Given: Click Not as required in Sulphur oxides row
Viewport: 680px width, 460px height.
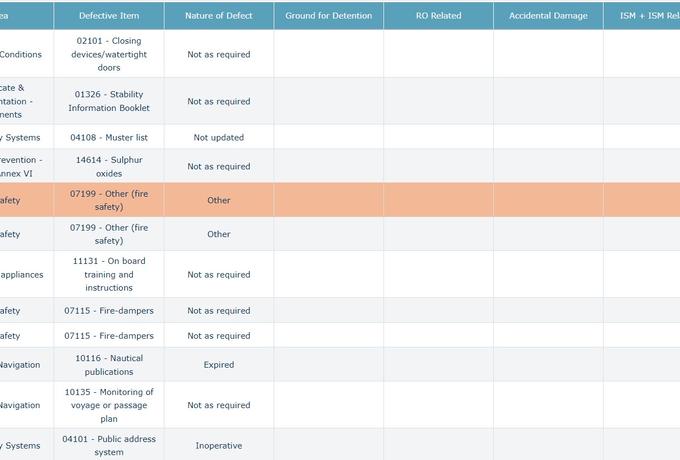Looking at the screenshot, I should [219, 166].
